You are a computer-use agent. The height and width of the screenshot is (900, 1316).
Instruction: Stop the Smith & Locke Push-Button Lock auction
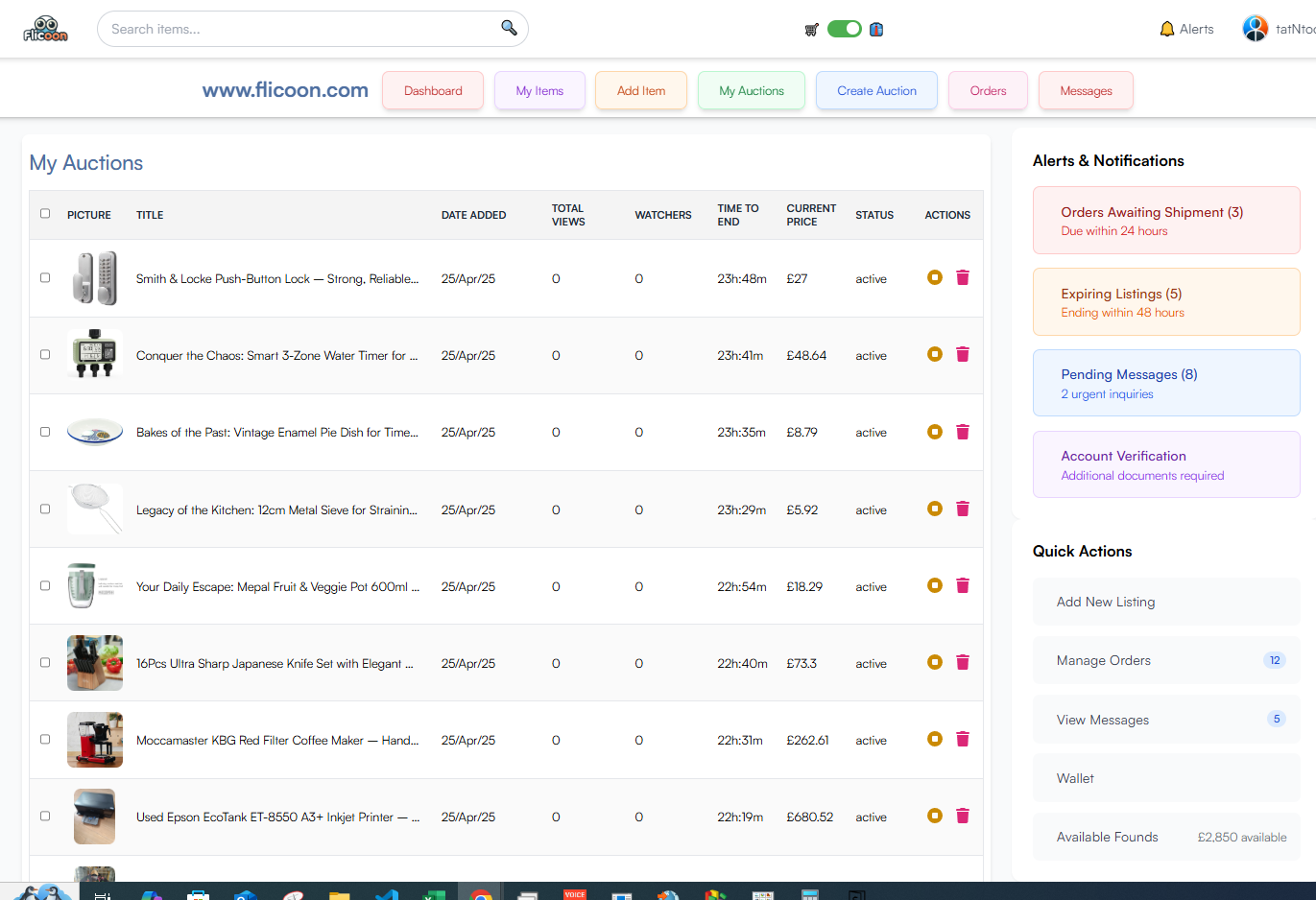(935, 277)
